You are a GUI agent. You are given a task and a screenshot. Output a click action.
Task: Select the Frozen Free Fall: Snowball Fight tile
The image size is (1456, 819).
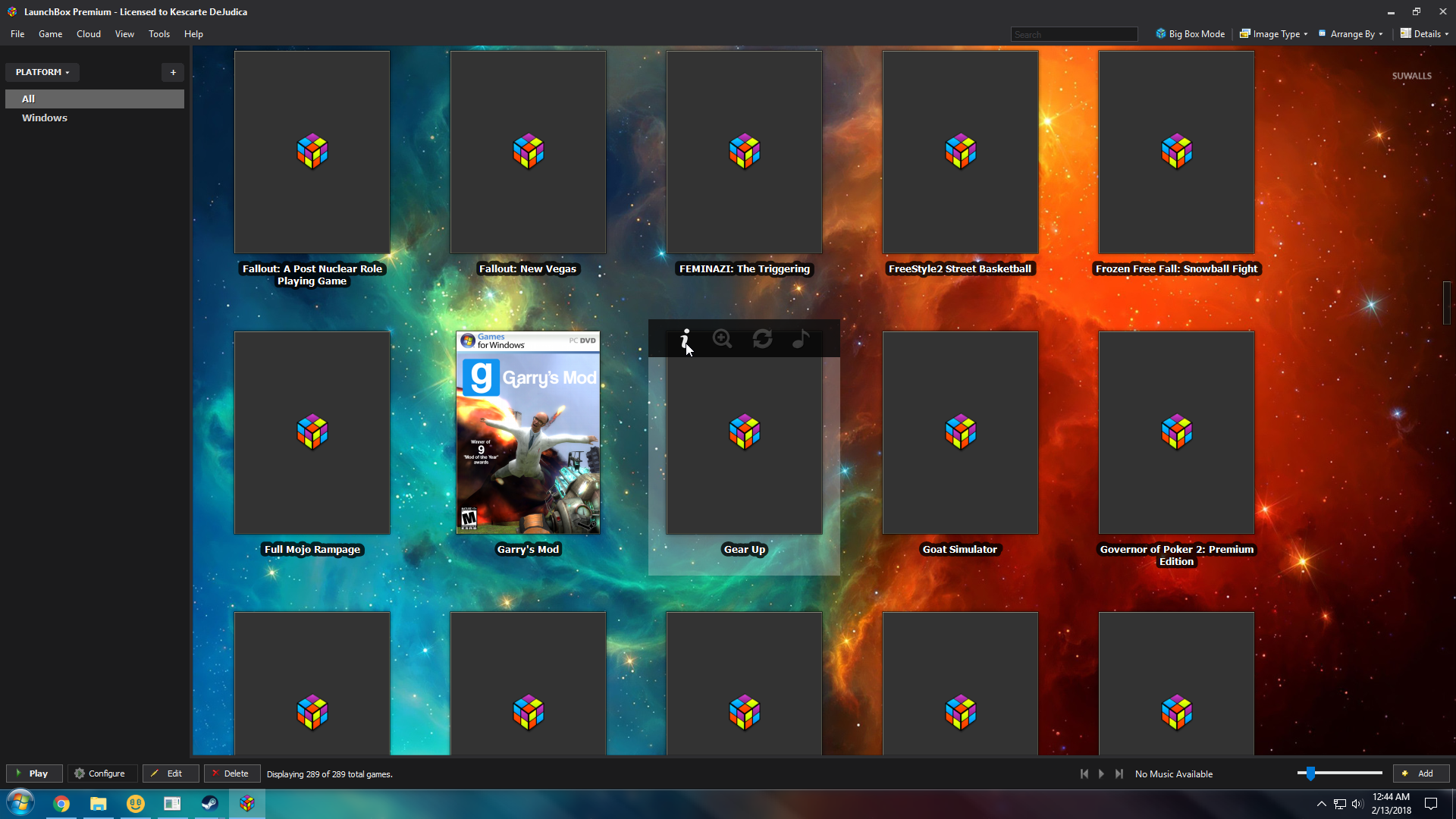[x=1176, y=152]
